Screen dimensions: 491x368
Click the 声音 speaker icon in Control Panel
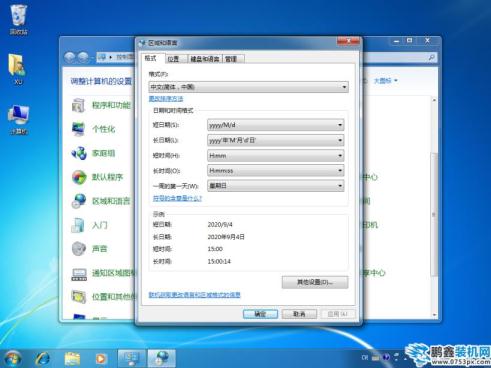[79, 249]
